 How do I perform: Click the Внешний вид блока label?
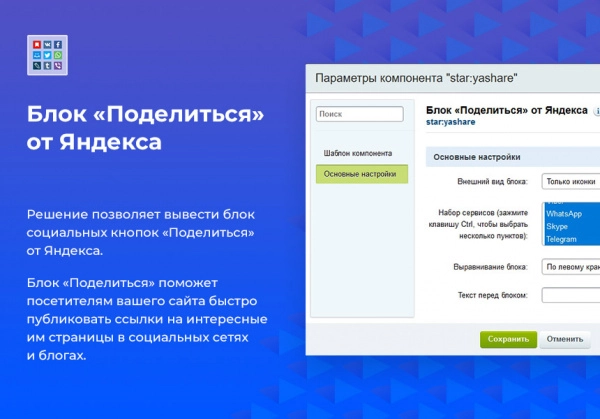coord(492,181)
